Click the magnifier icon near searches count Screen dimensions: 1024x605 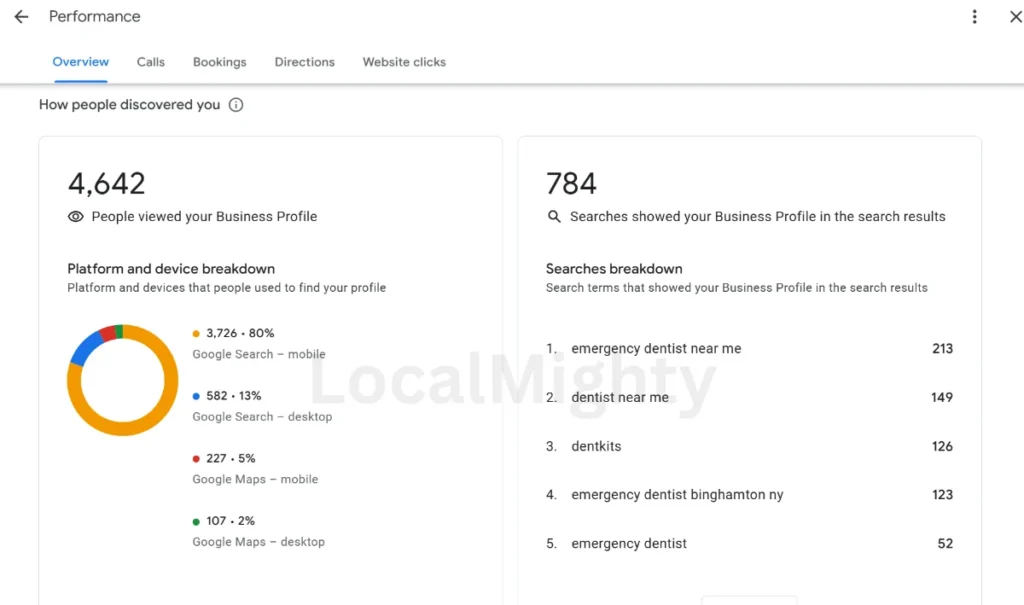click(x=554, y=216)
